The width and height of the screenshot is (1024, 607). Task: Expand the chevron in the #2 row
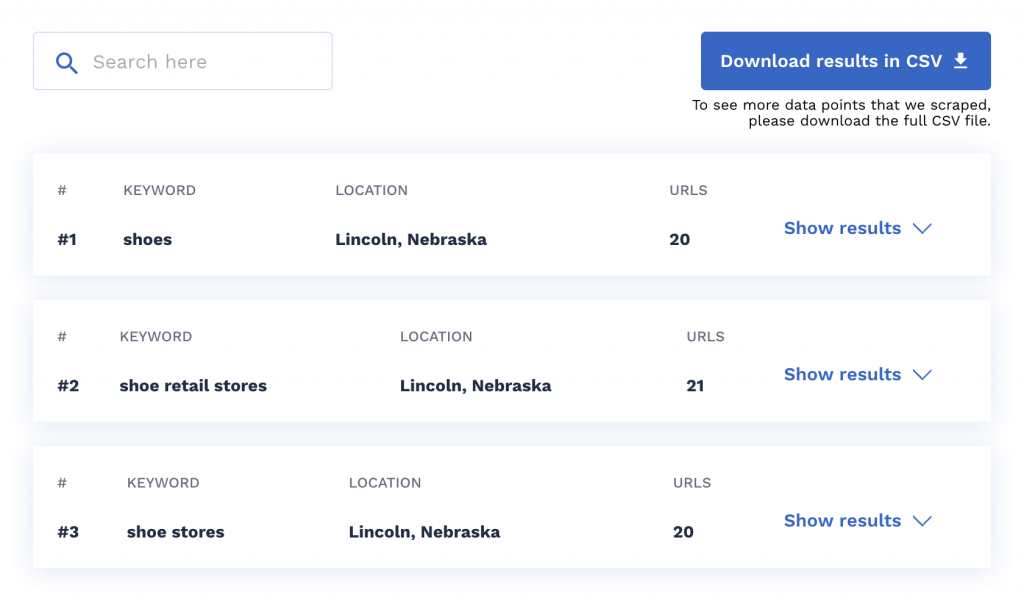(923, 374)
